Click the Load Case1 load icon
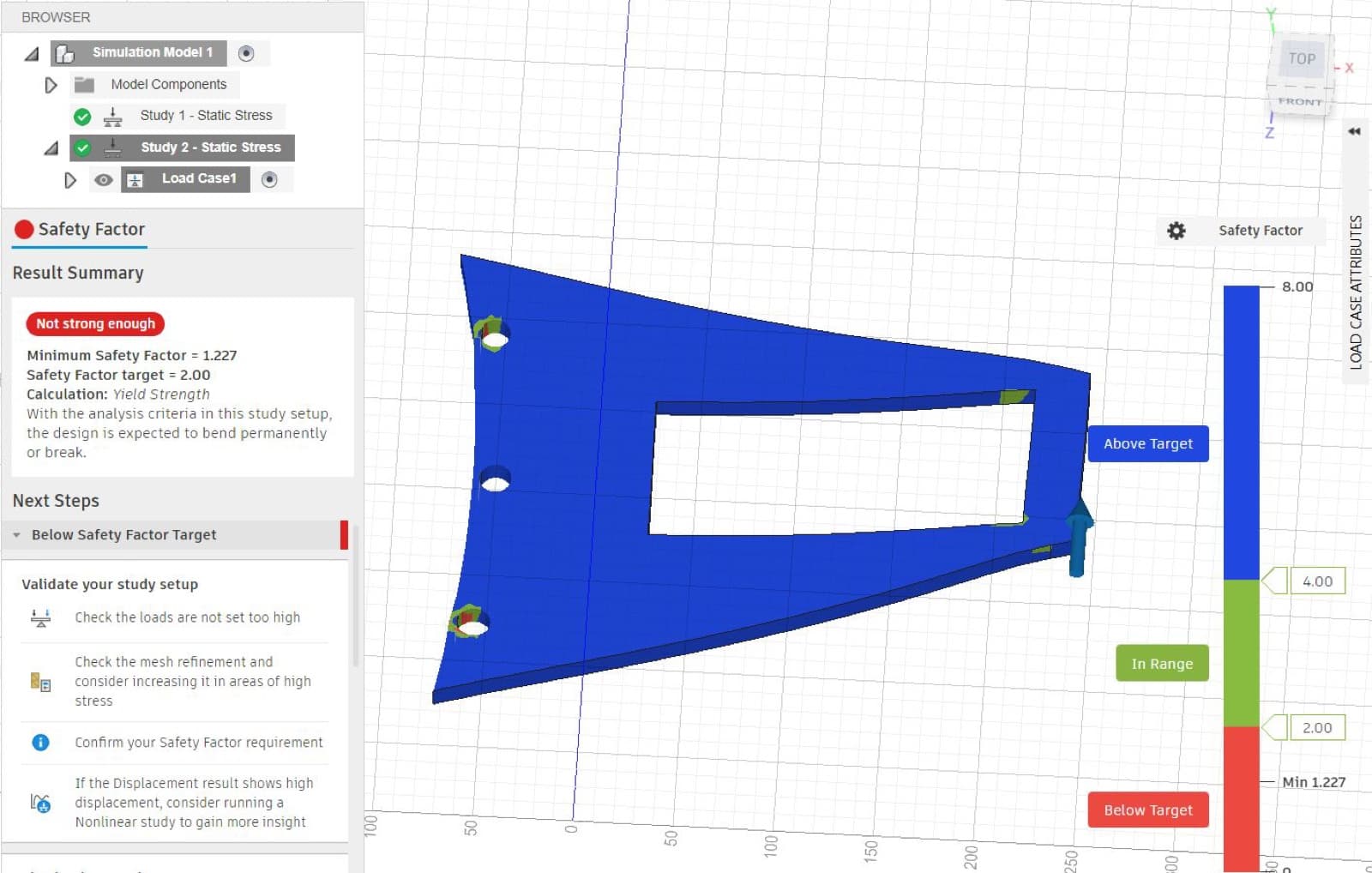The width and height of the screenshot is (1372, 873). 135,180
